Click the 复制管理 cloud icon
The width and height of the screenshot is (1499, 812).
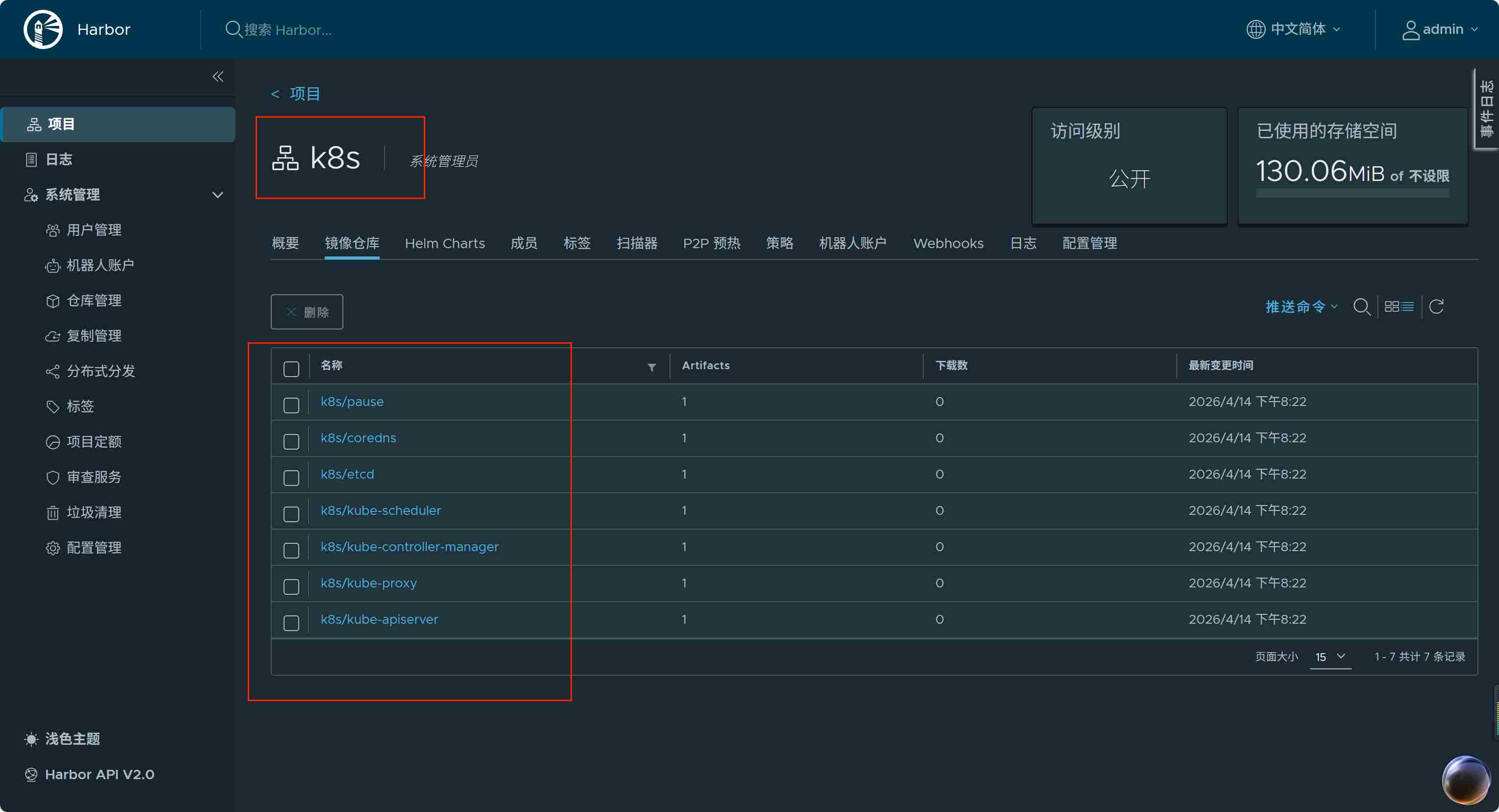click(52, 336)
